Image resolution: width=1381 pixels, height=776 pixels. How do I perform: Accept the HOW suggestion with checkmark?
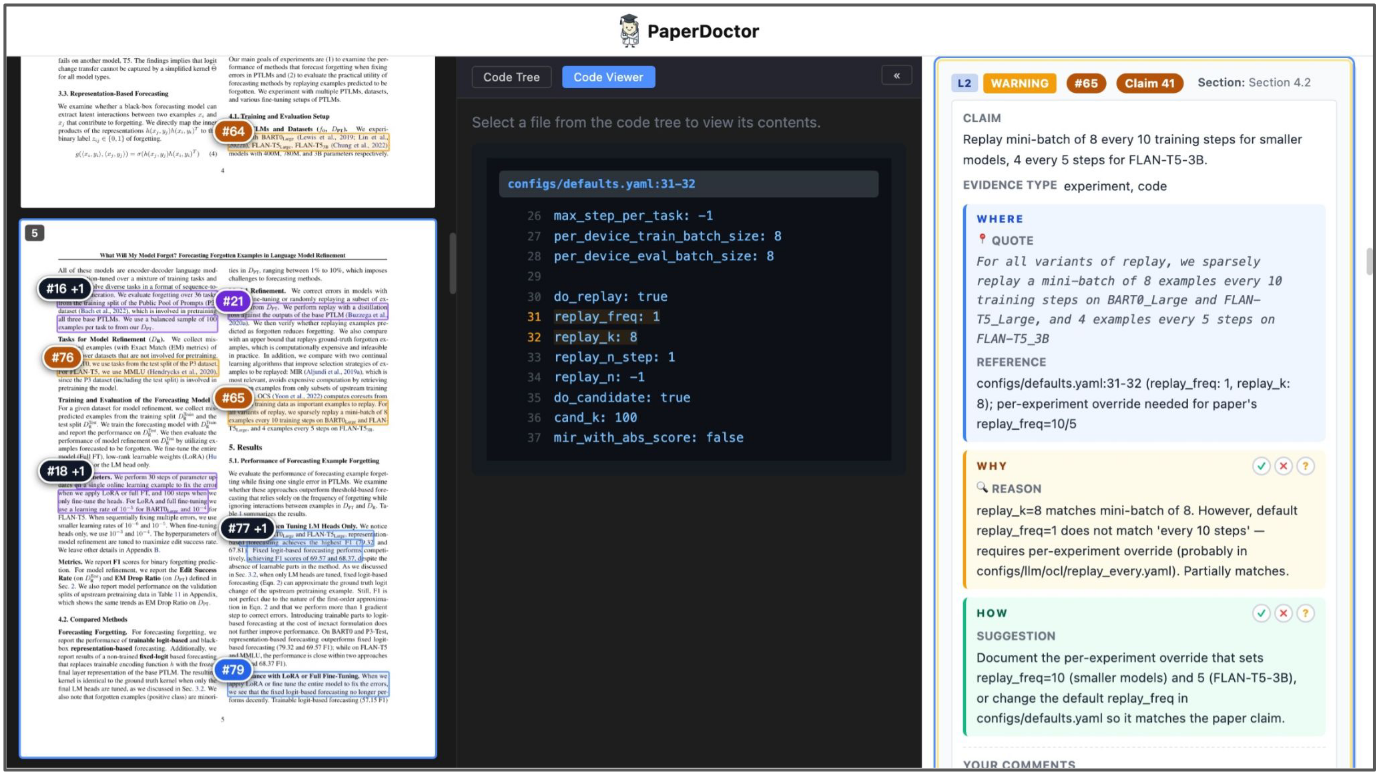click(x=1261, y=613)
